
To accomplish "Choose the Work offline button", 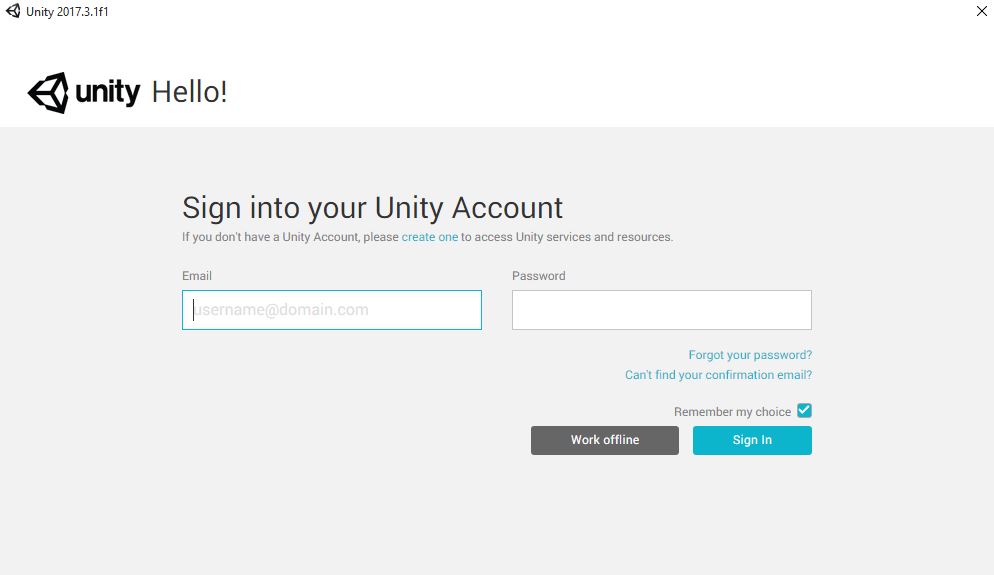I will pos(605,440).
